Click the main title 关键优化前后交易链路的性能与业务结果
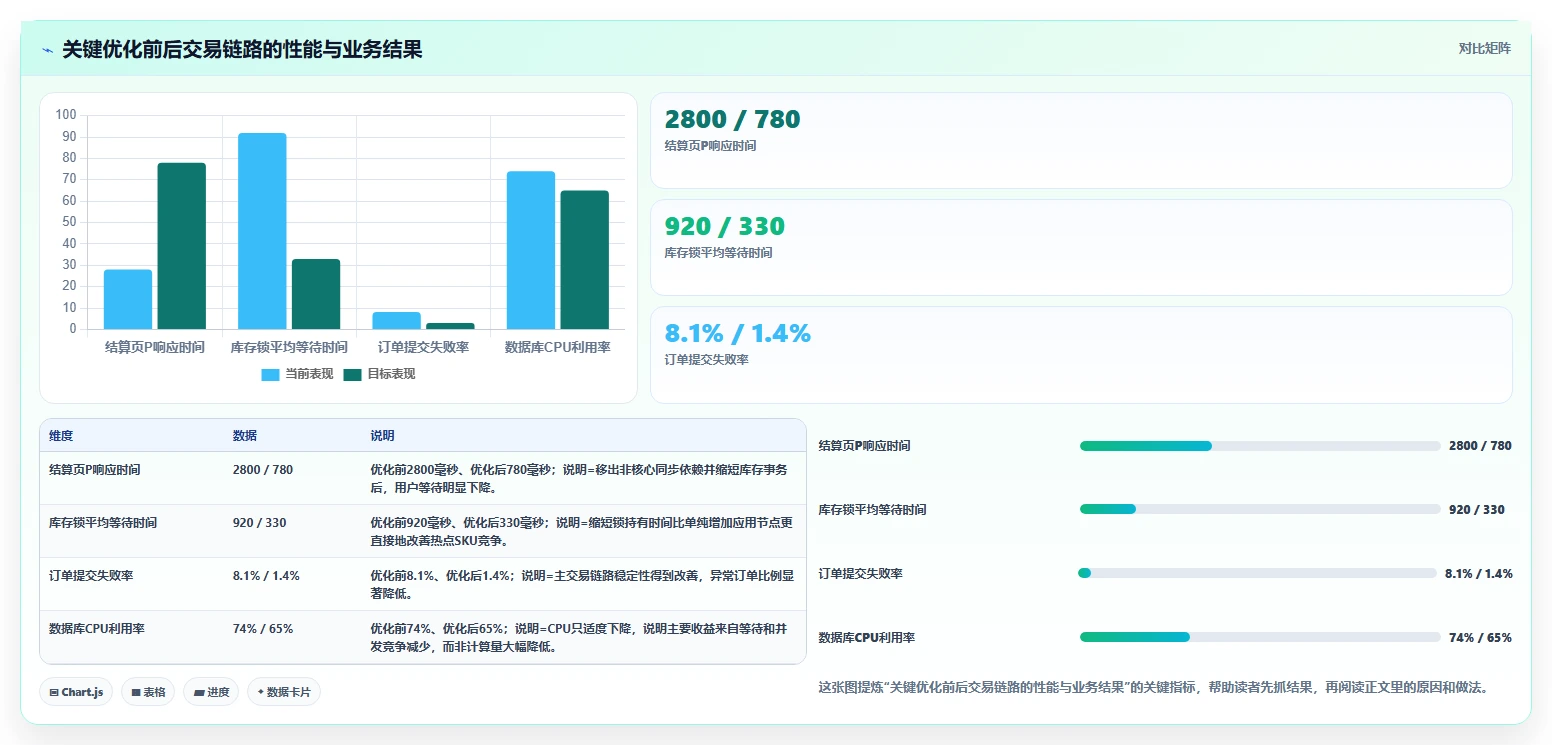1552x745 pixels. [x=242, y=50]
